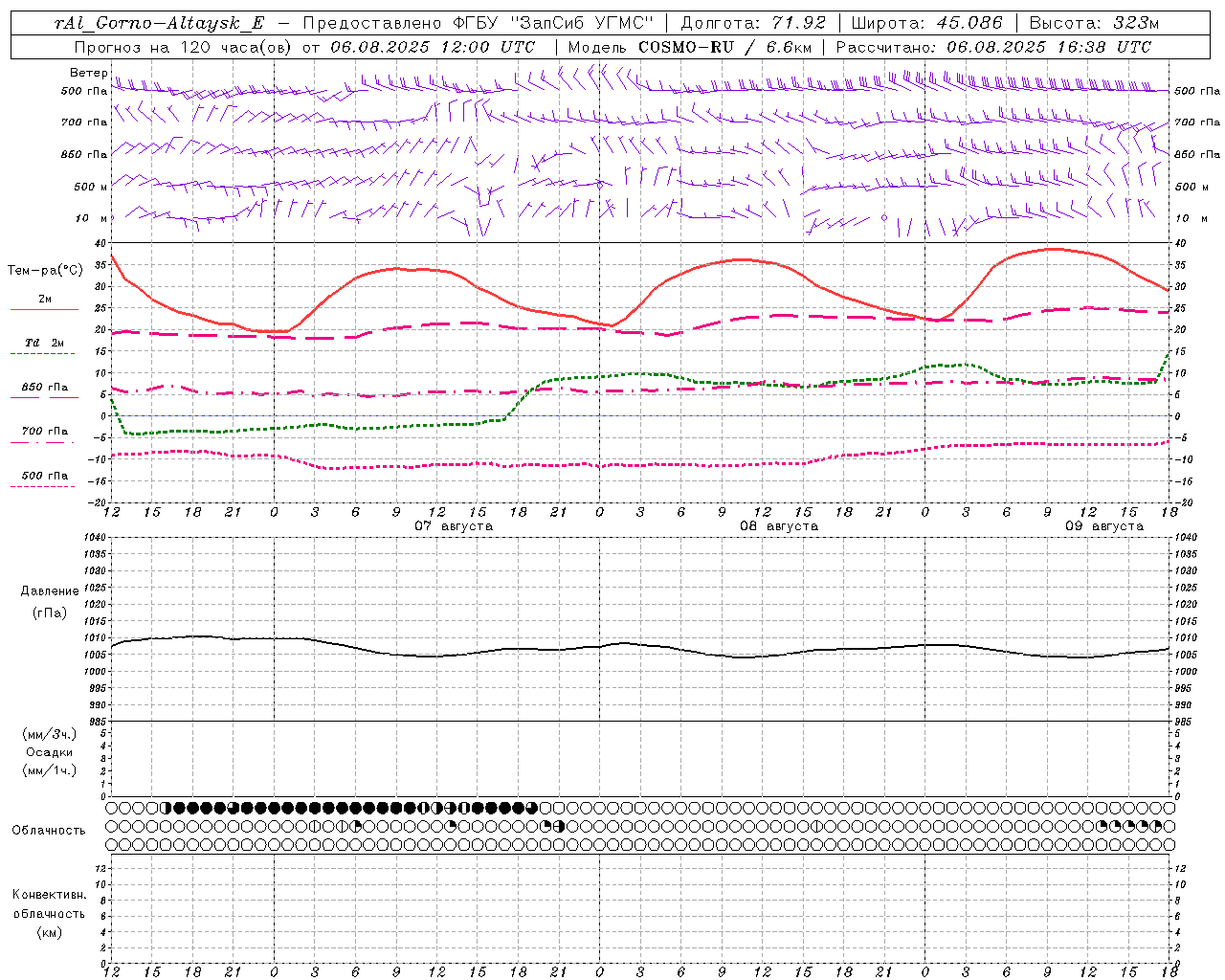Viewport: 1225px width, 980px height.
Task: Select the 'Широта: 45.086' header field
Action: pyautogui.click(x=927, y=23)
